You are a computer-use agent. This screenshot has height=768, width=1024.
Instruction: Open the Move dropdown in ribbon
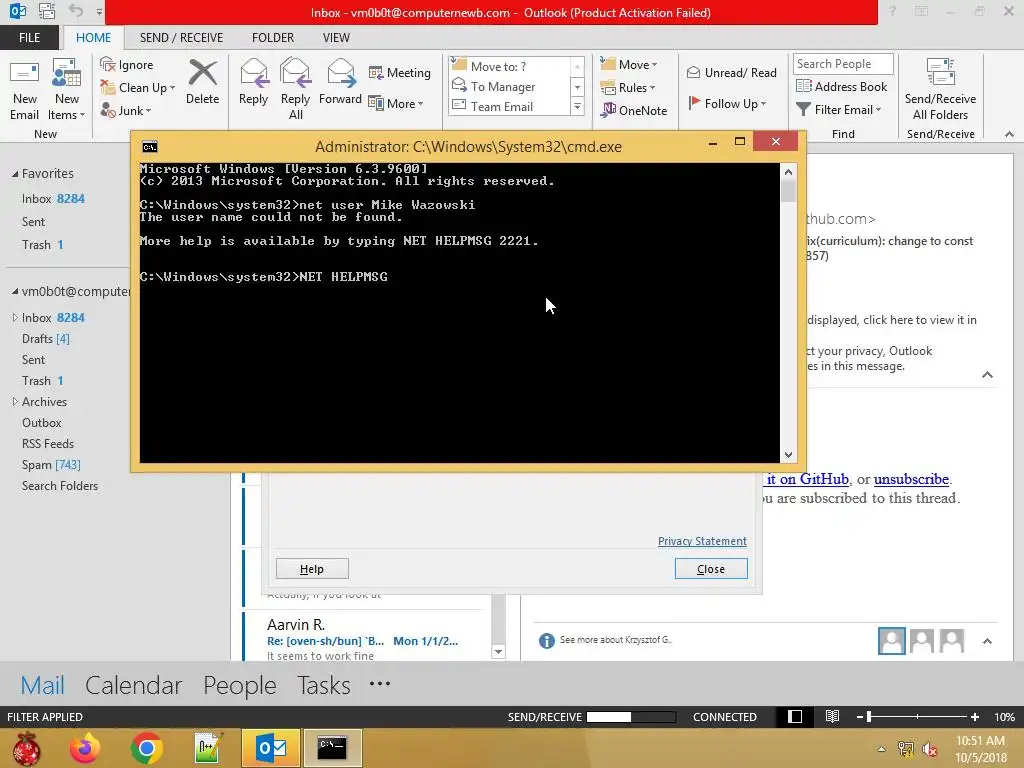(x=630, y=65)
